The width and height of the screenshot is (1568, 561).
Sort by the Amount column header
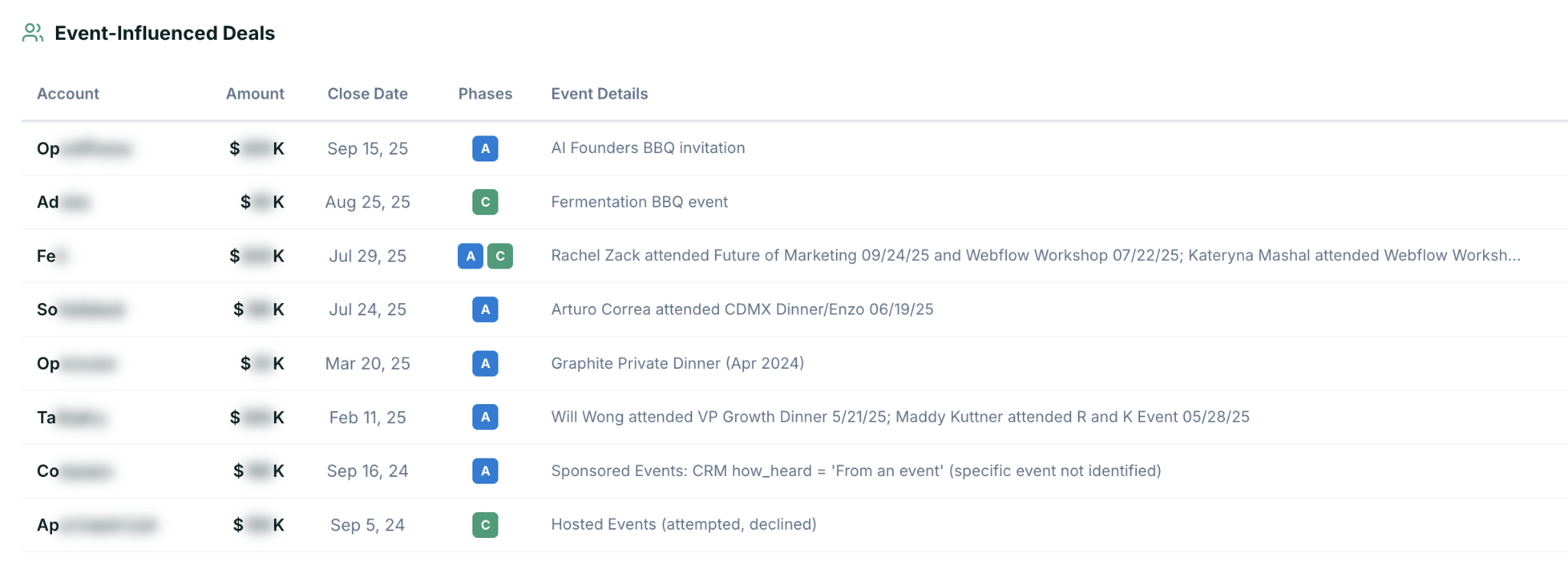(255, 93)
